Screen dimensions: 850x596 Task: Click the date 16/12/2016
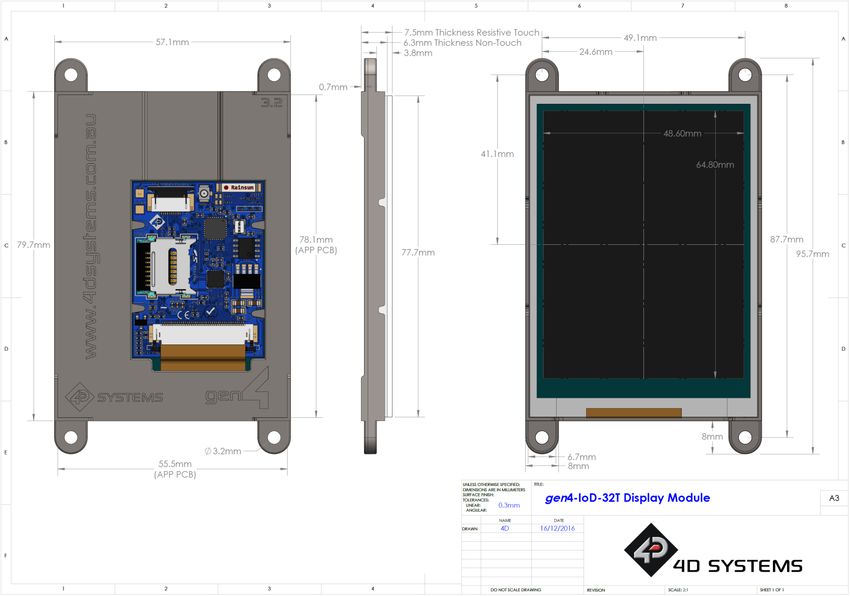coord(557,528)
